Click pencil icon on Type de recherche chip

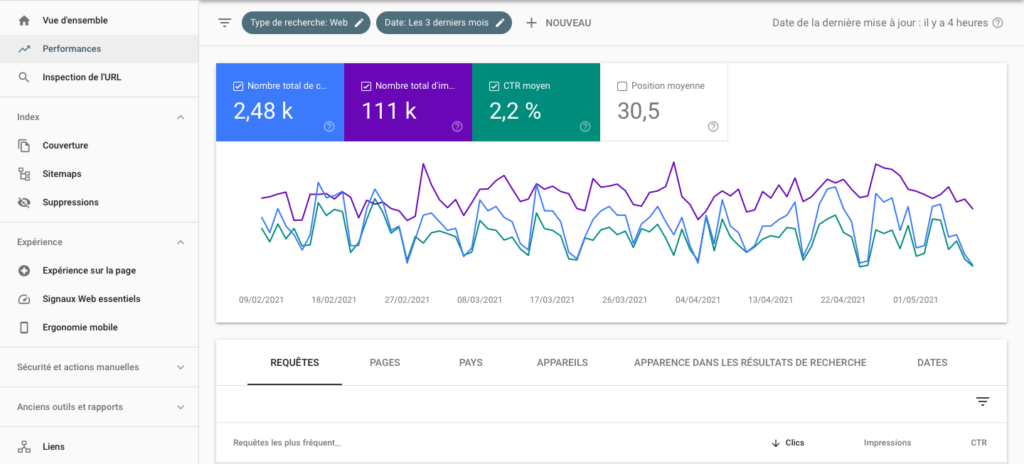(x=359, y=22)
